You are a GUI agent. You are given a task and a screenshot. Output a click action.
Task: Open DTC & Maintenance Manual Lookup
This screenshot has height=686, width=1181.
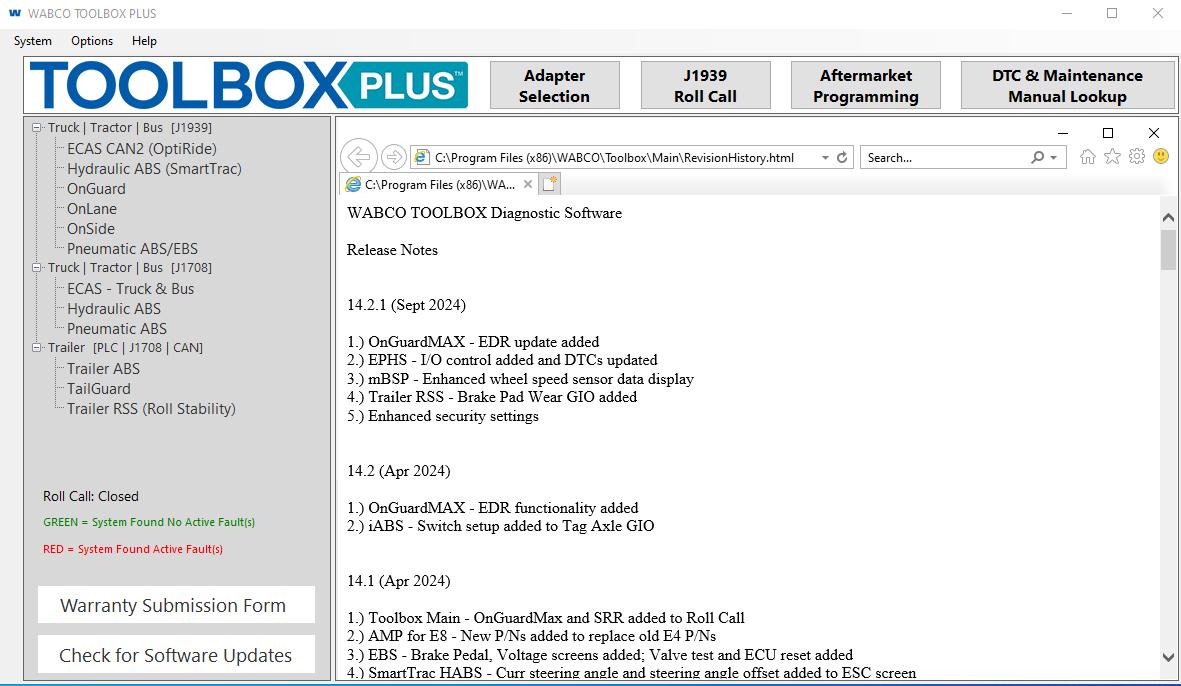[x=1067, y=84]
